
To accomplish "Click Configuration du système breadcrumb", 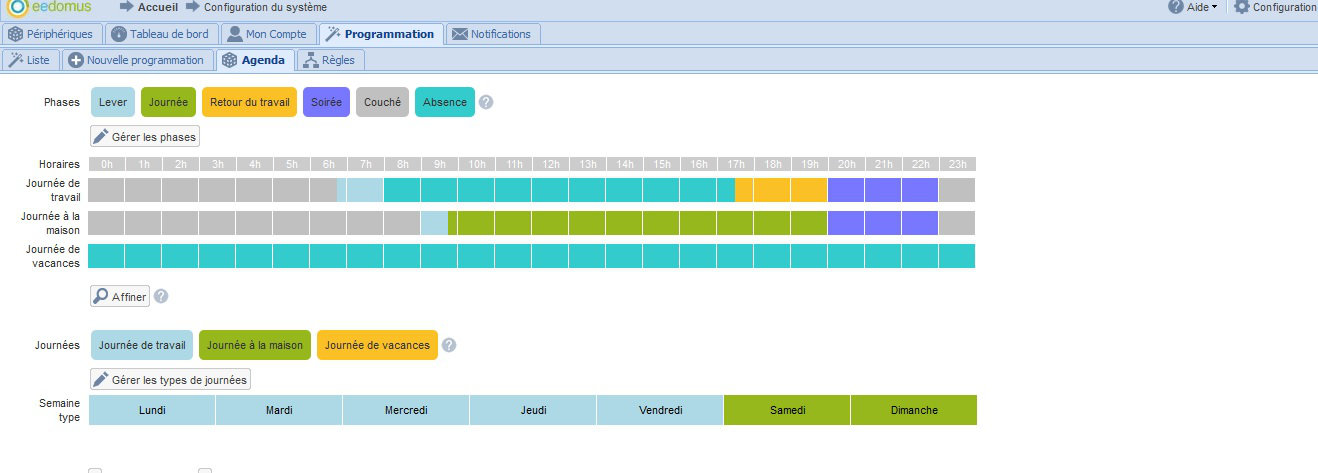I will tap(265, 7).
